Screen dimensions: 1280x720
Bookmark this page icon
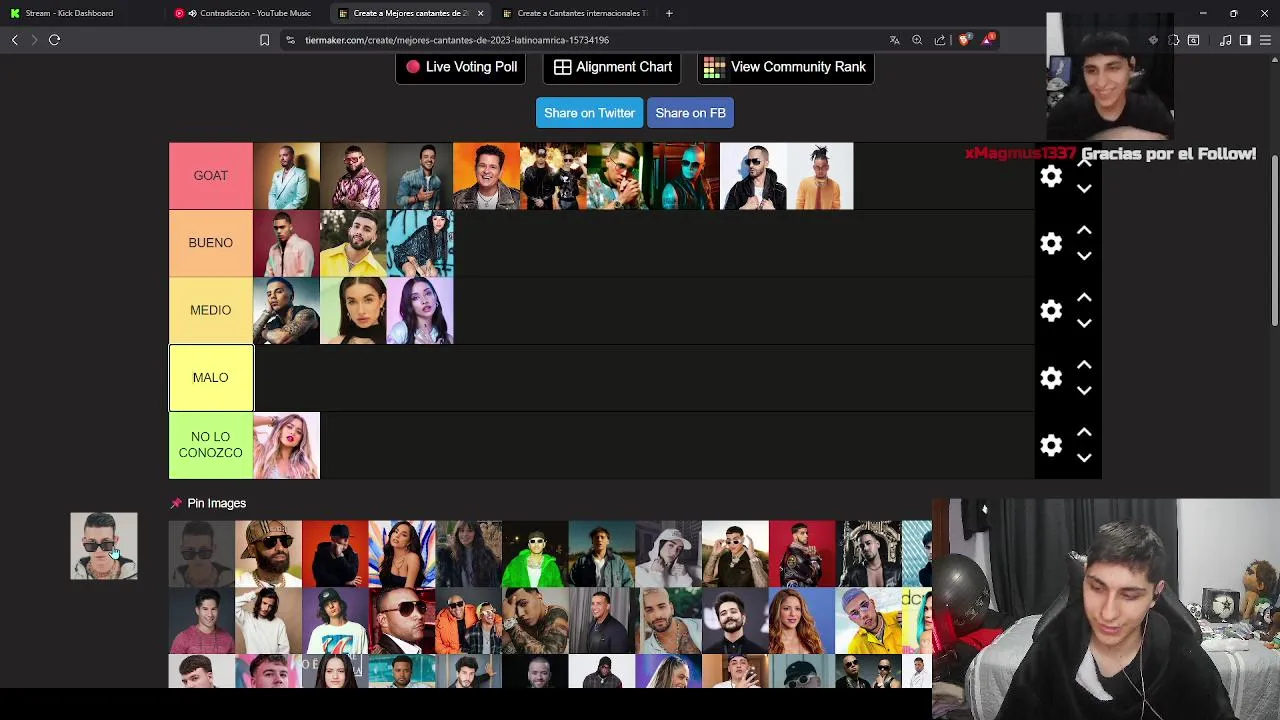tap(264, 40)
